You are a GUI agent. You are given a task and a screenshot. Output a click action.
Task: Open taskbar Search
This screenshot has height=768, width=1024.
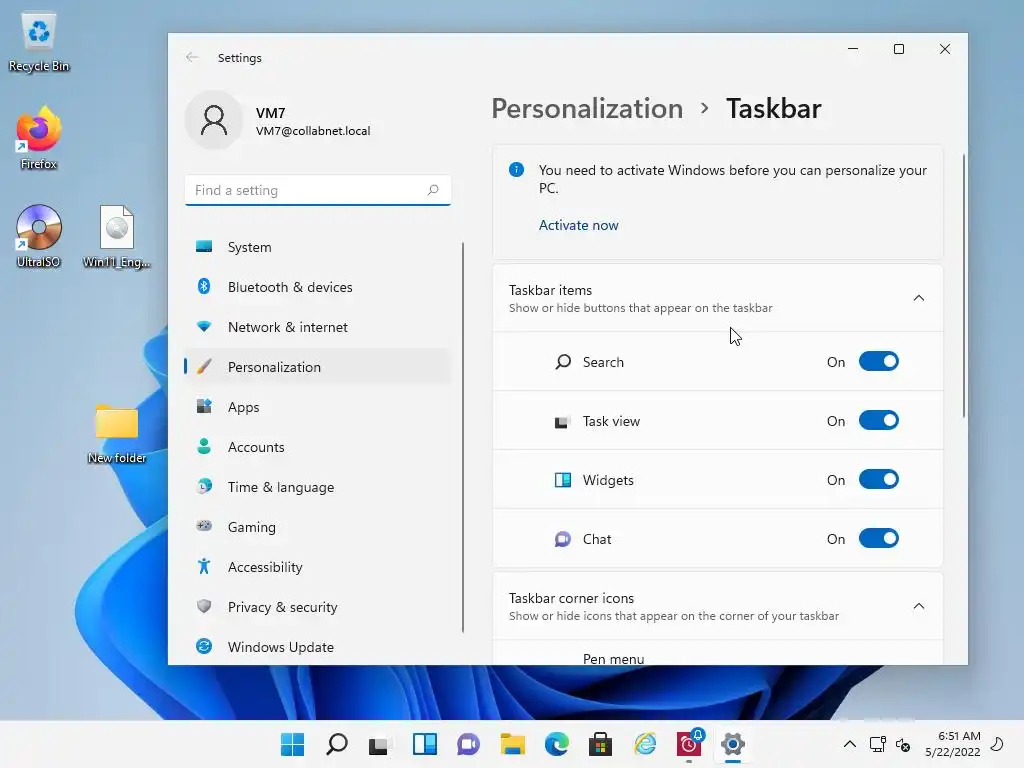pyautogui.click(x=336, y=744)
